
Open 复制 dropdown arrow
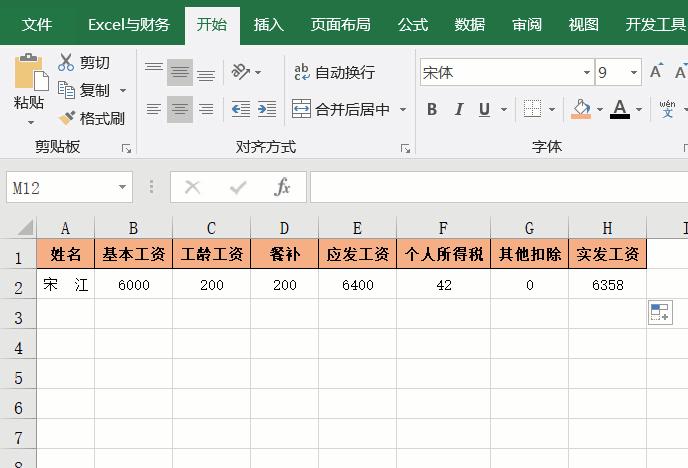pos(123,91)
